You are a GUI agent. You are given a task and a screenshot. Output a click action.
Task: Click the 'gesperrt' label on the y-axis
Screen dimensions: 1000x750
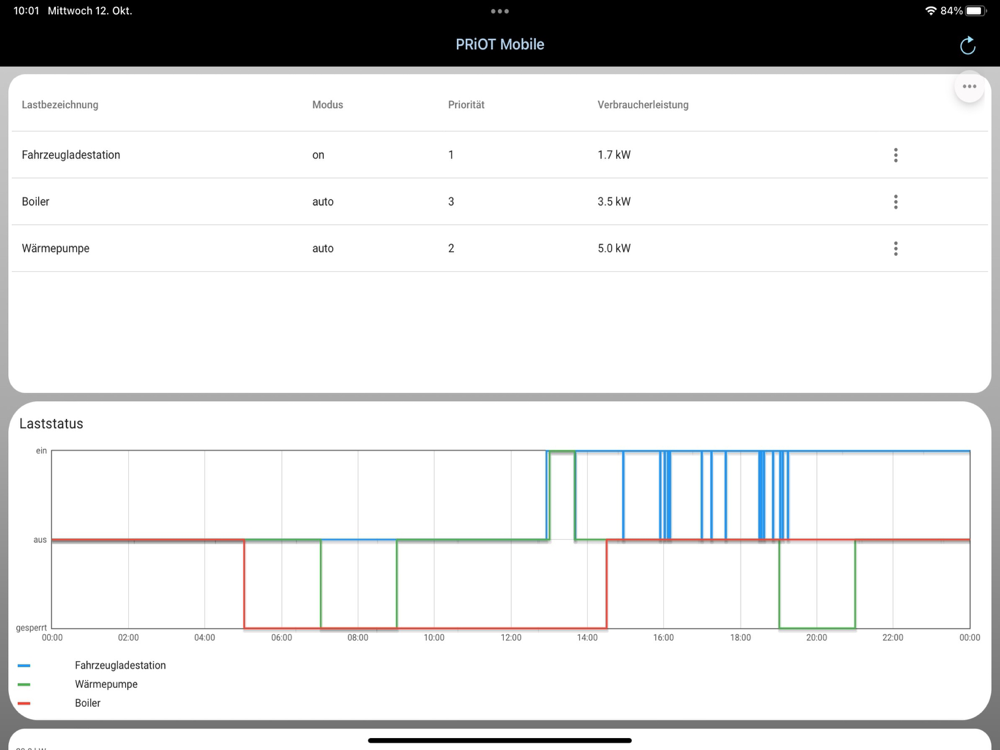click(31, 628)
